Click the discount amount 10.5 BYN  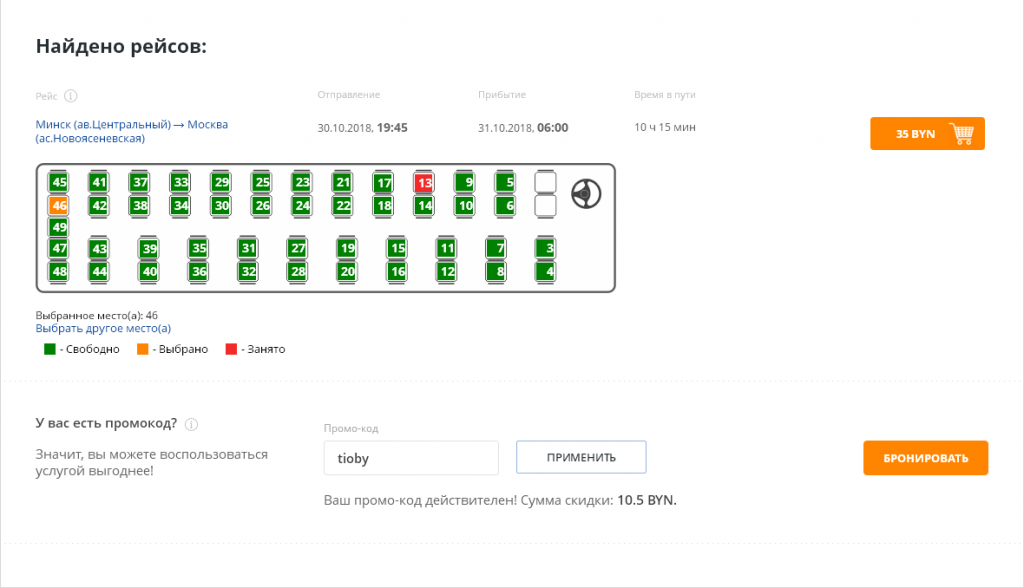pyautogui.click(x=647, y=500)
